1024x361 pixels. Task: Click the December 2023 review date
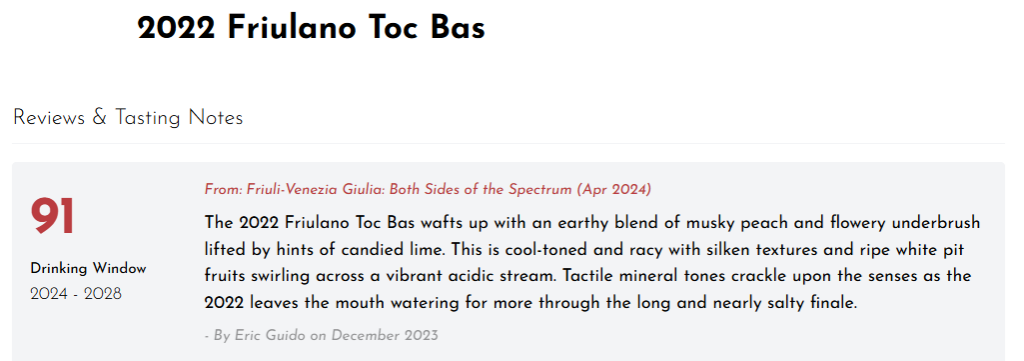[x=385, y=336]
